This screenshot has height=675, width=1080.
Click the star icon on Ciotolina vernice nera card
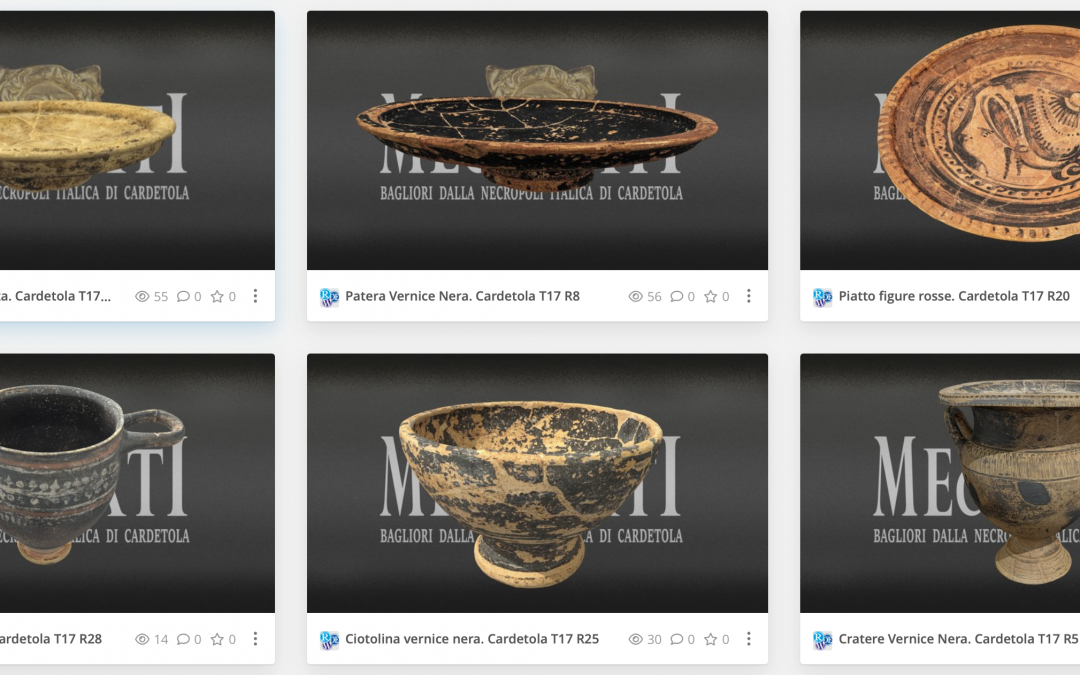(710, 639)
